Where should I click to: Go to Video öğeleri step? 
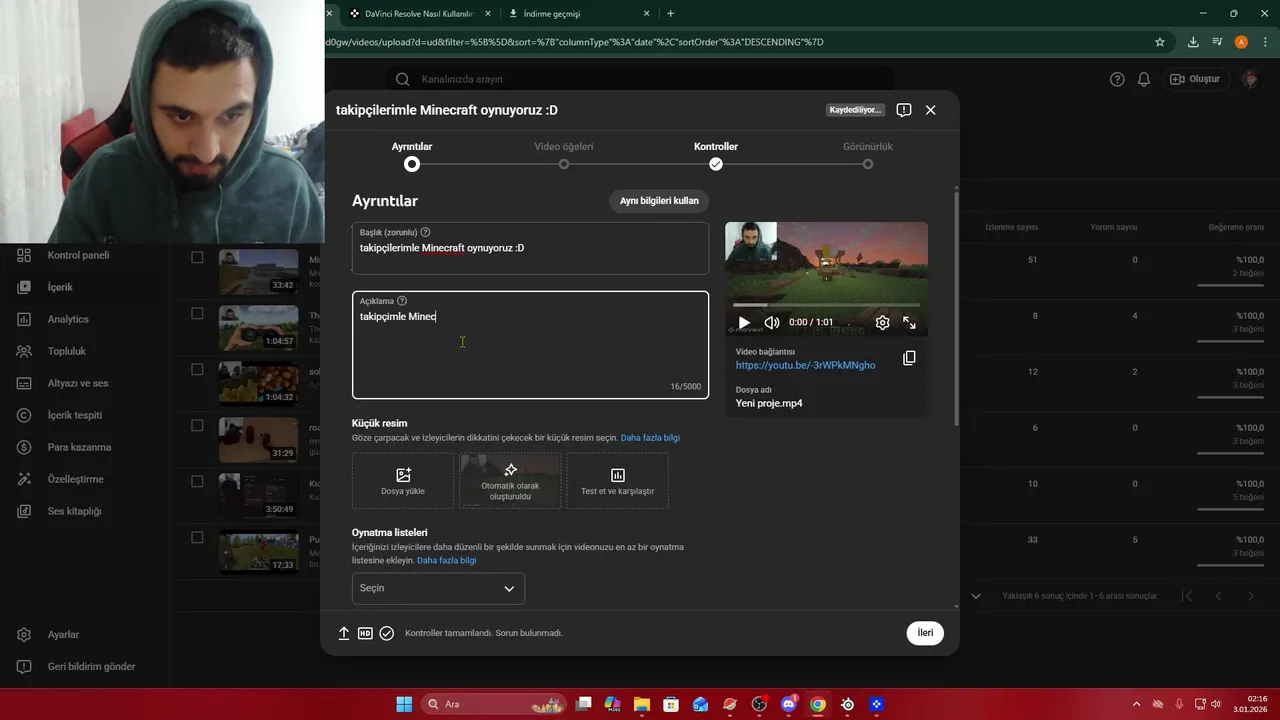click(x=564, y=155)
